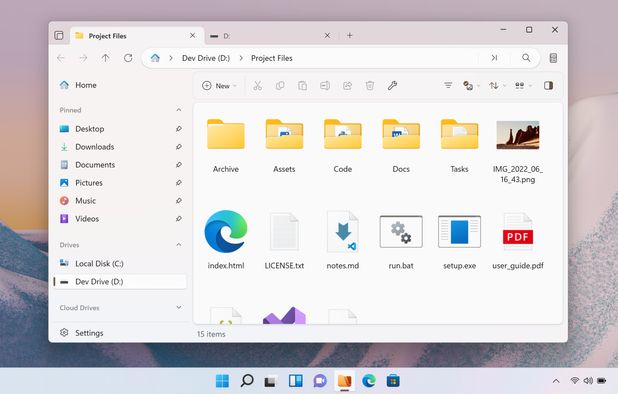The width and height of the screenshot is (618, 394).
Task: Click Dev Drive (D:) in the breadcrumb
Action: 206,58
